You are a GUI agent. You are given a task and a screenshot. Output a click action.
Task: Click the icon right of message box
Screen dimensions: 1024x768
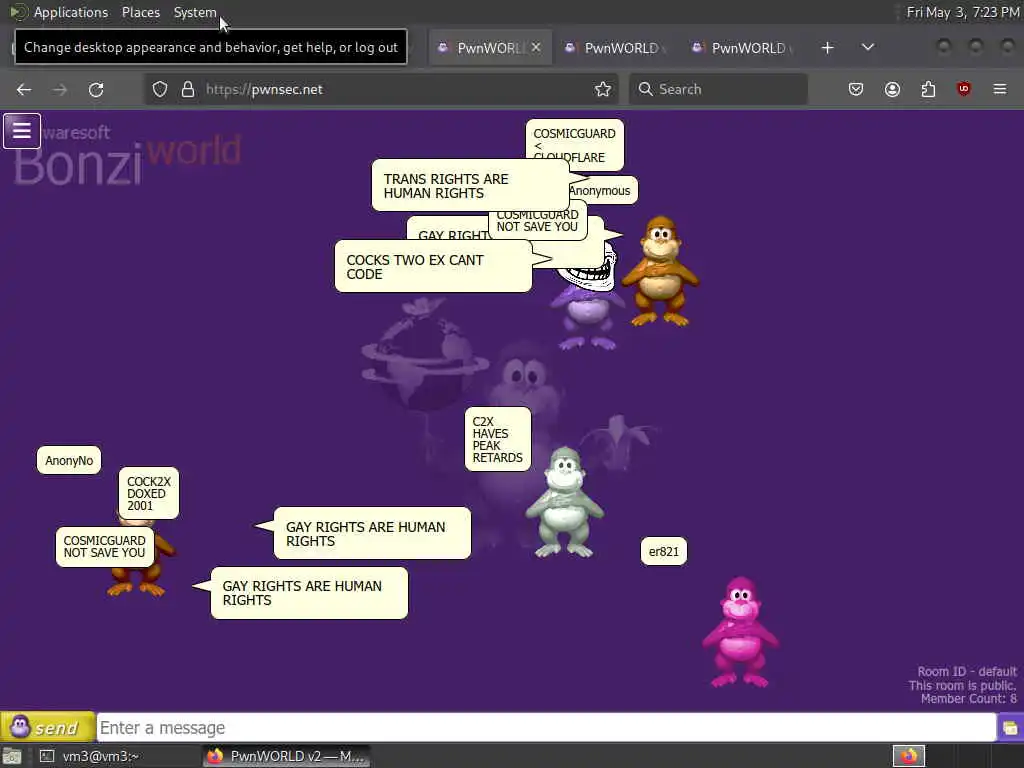[x=1010, y=728]
